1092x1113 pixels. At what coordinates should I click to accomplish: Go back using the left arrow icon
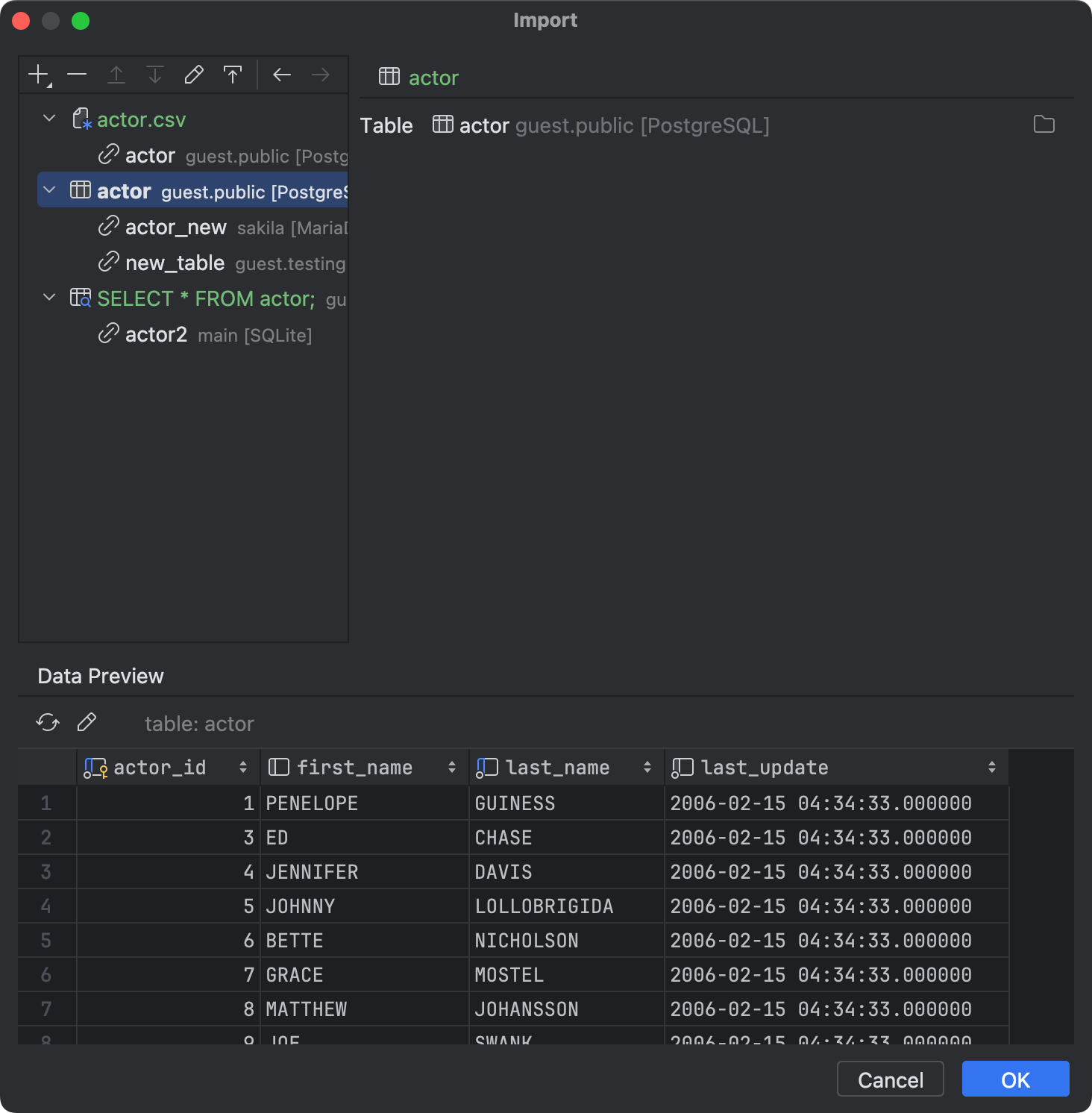pyautogui.click(x=281, y=74)
